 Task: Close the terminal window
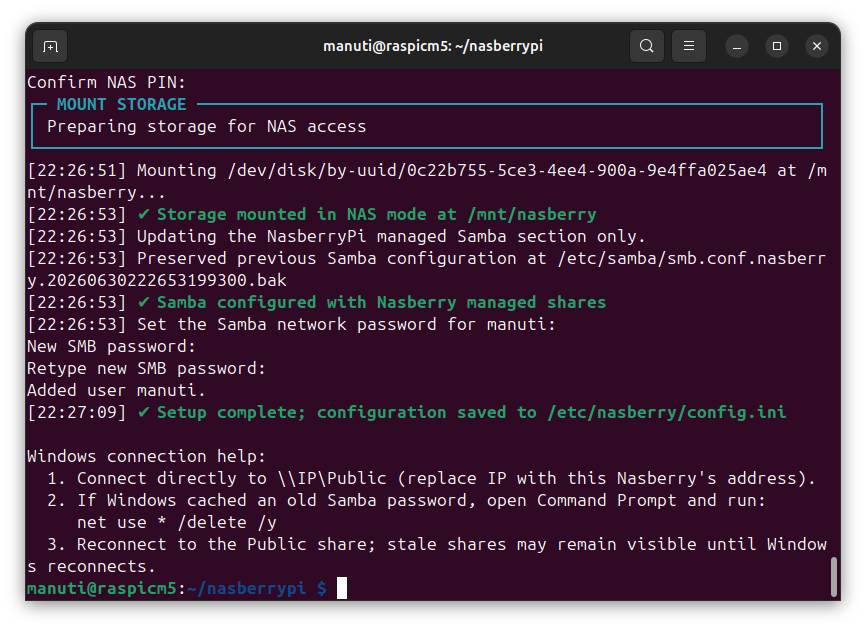click(817, 46)
